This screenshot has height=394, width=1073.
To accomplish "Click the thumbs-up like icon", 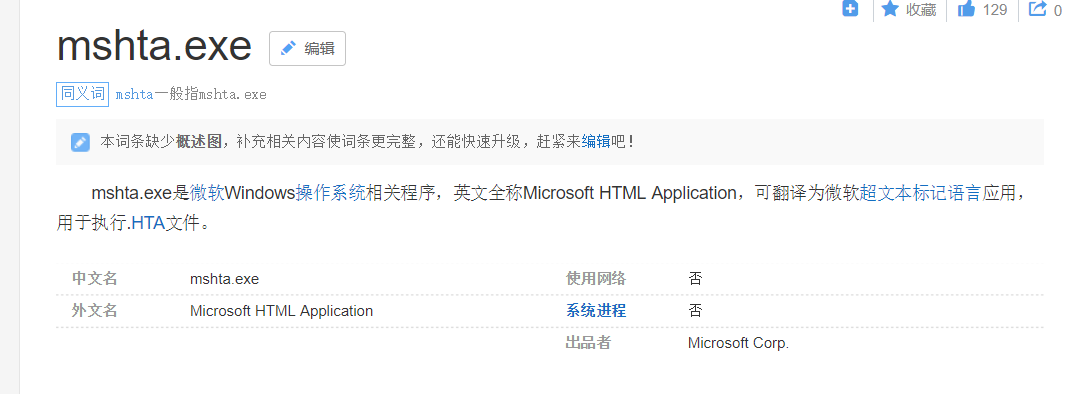I will [x=966, y=8].
